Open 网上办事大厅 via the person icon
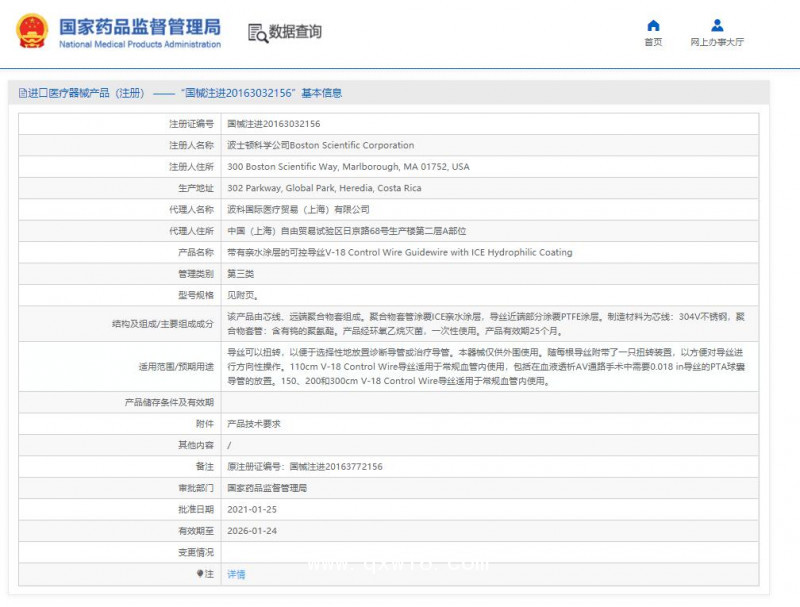The width and height of the screenshot is (800, 607). [x=717, y=24]
